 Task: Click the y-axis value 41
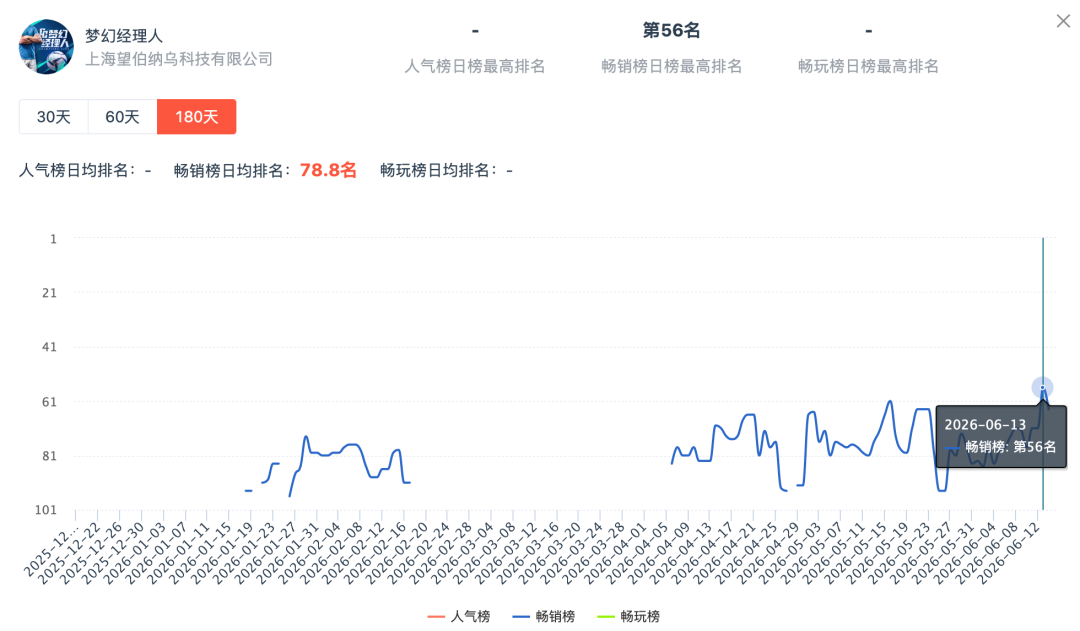[x=50, y=347]
